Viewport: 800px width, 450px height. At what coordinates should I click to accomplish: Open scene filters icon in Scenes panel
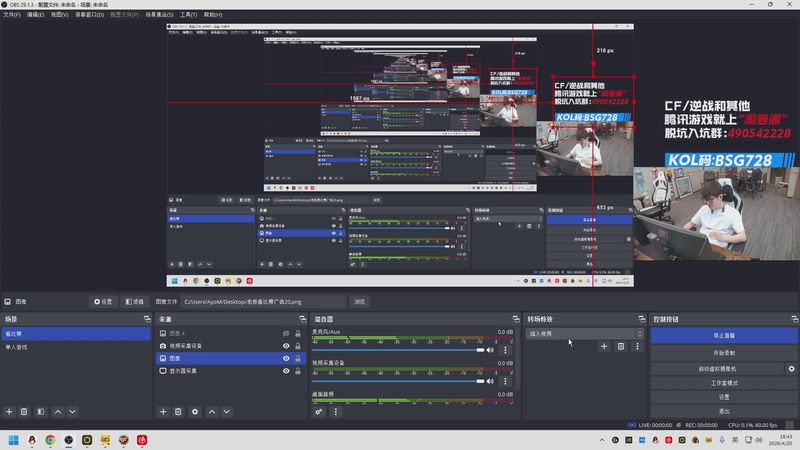(41, 411)
